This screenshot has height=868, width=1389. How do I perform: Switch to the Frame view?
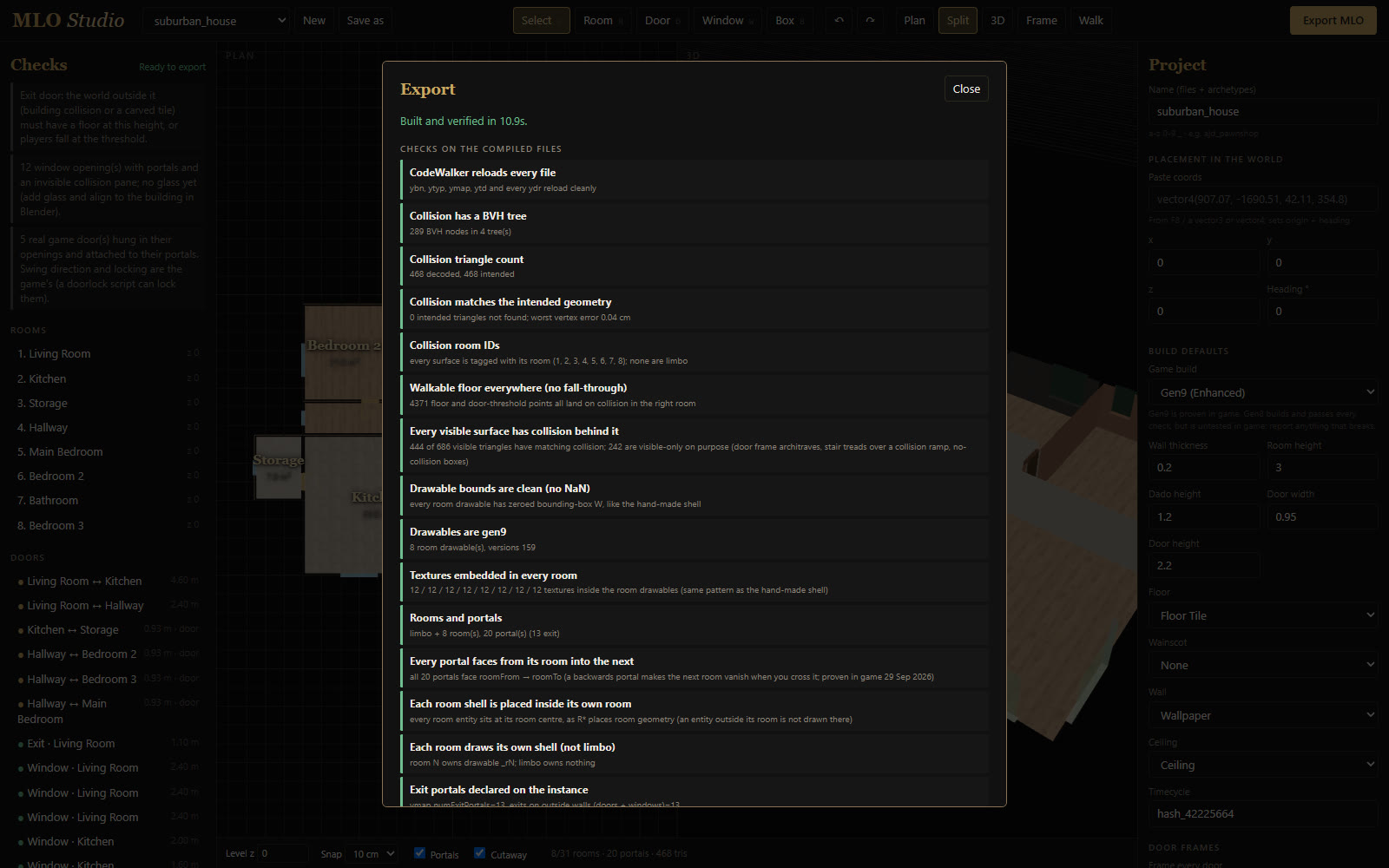click(1041, 21)
